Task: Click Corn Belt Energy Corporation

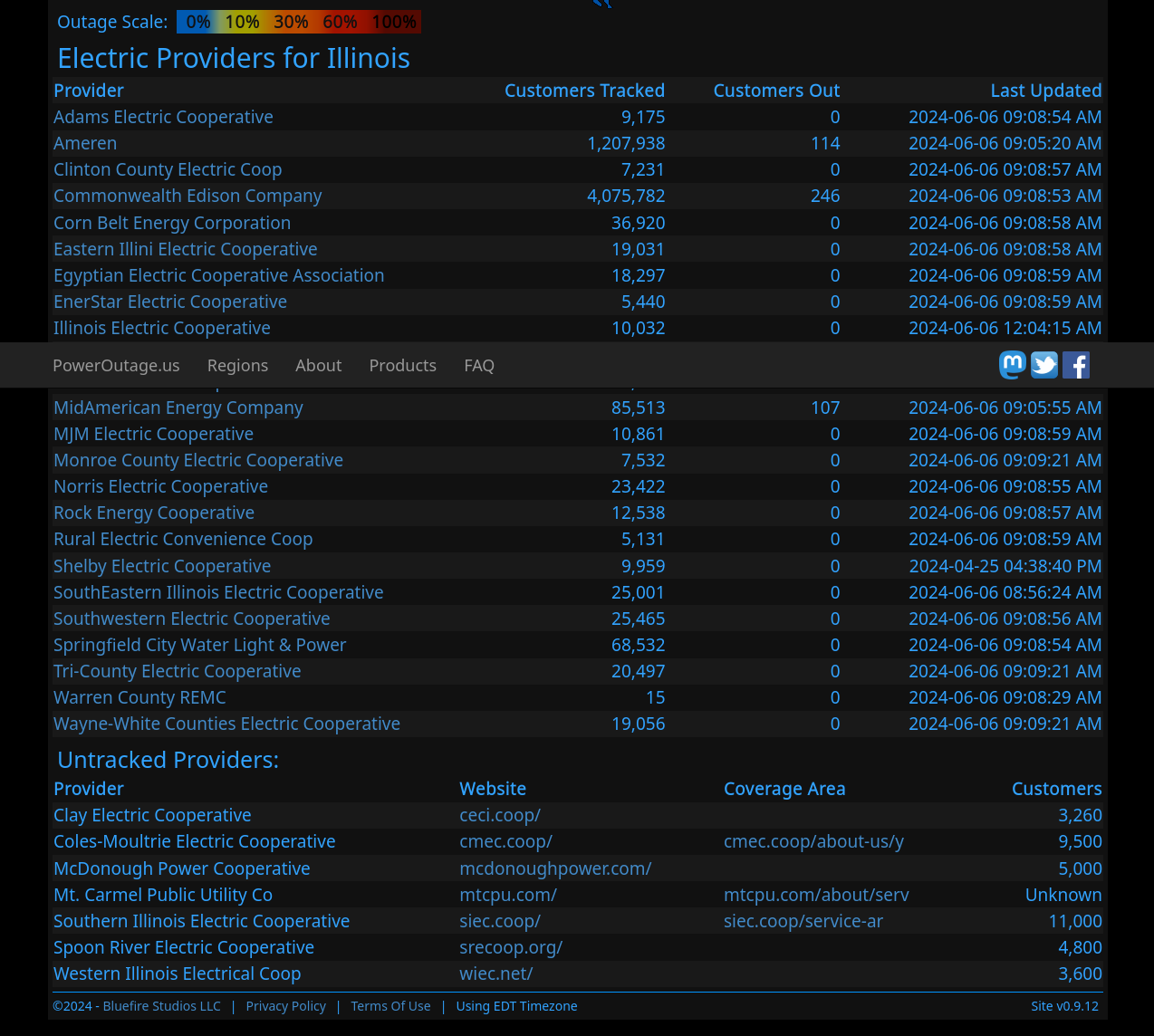Action: click(172, 223)
